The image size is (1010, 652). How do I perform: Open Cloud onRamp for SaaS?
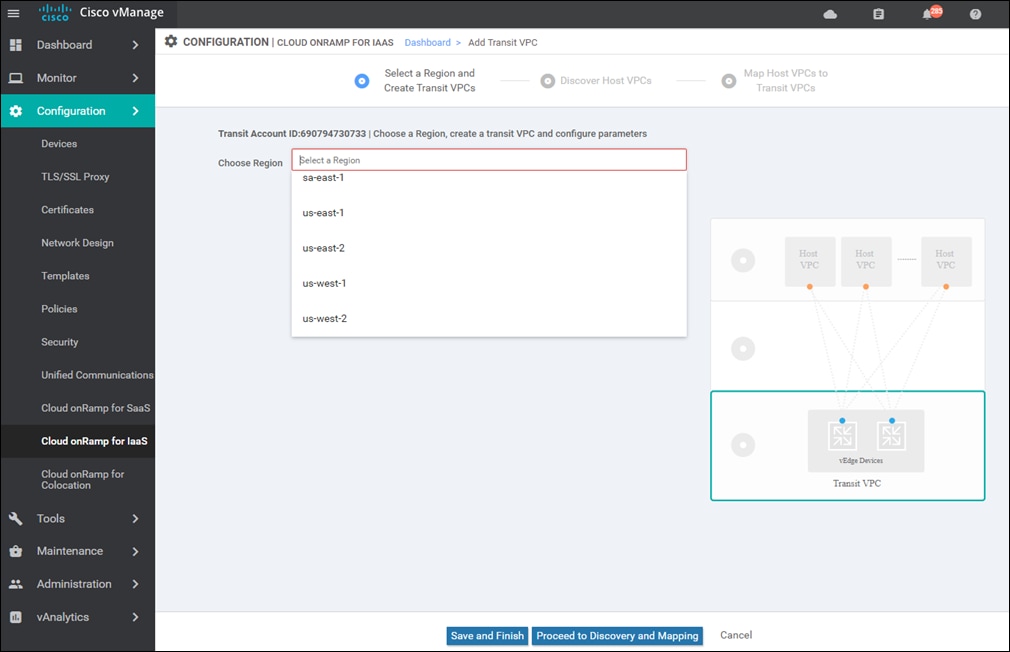point(96,408)
